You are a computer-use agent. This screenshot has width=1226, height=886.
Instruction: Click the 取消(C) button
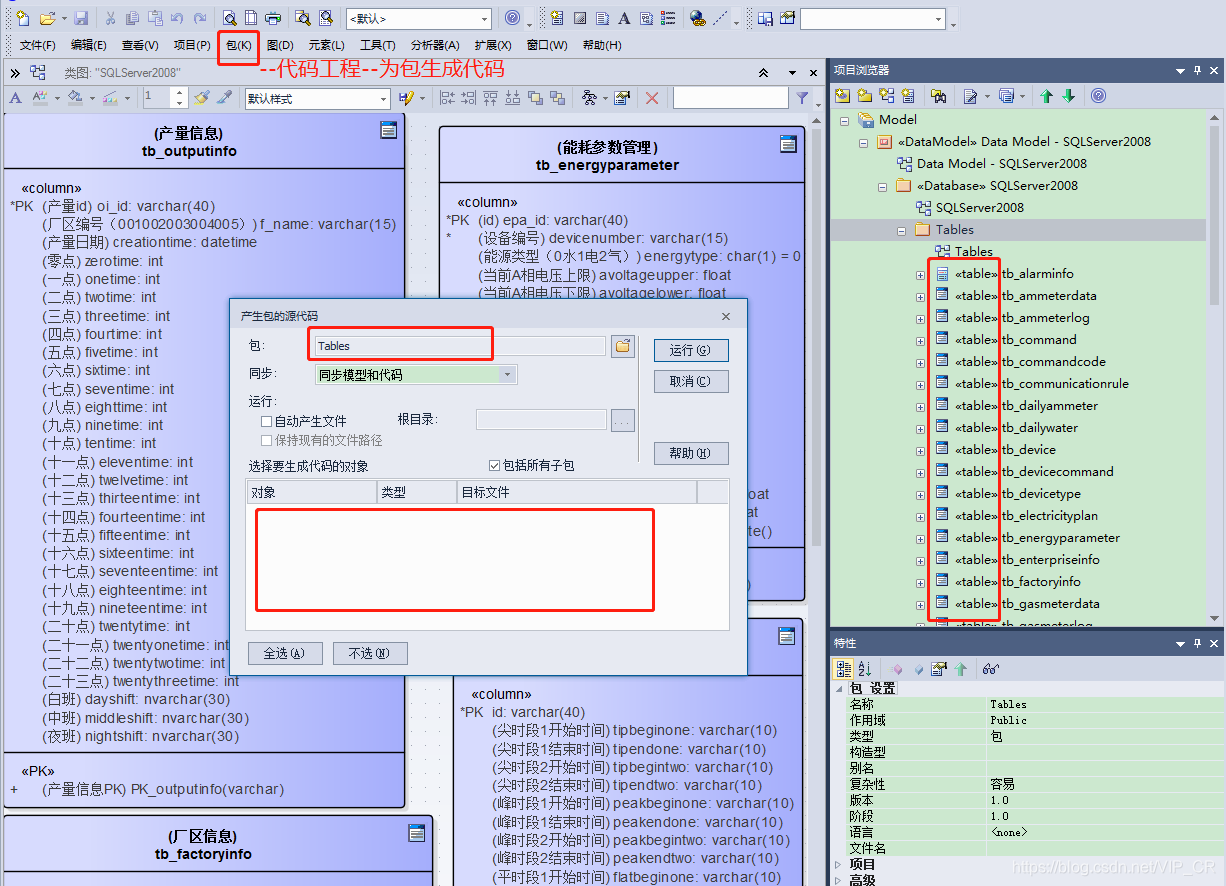(691, 381)
